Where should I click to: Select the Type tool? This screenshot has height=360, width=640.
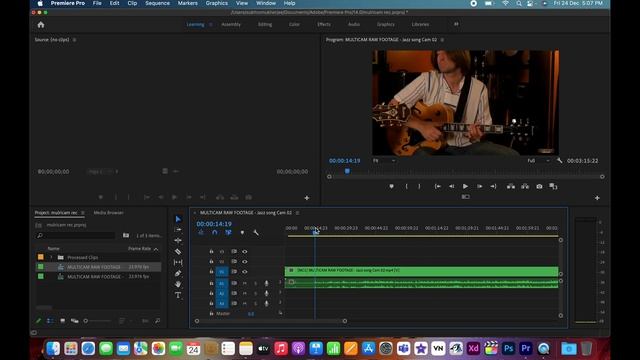178,295
